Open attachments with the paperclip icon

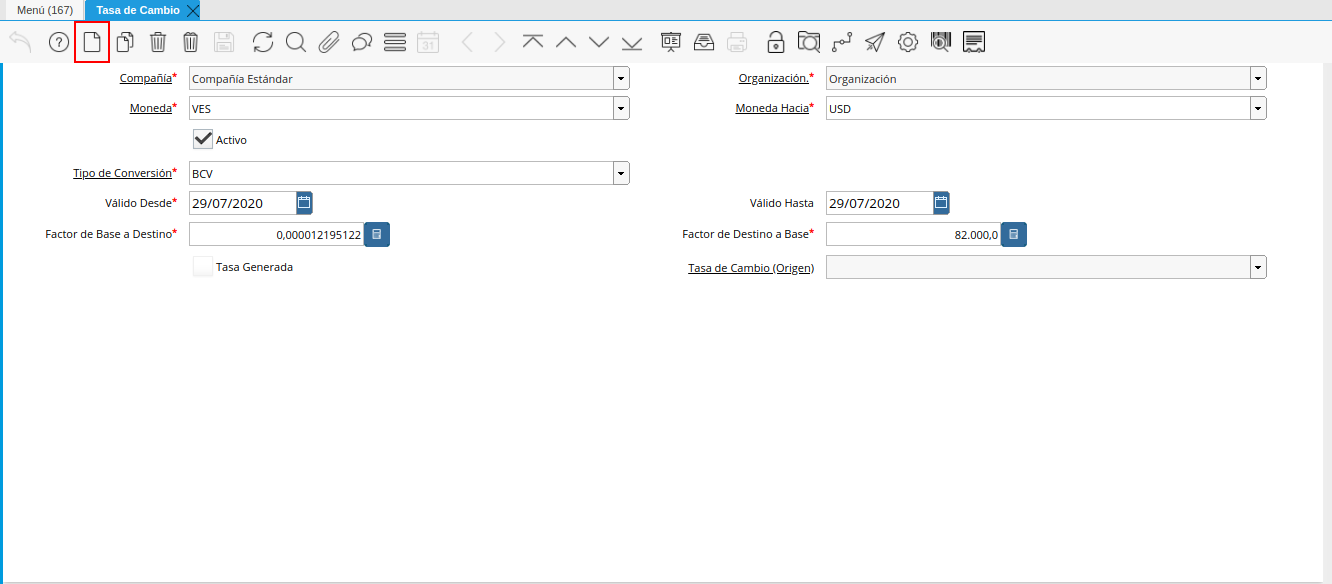pyautogui.click(x=329, y=42)
